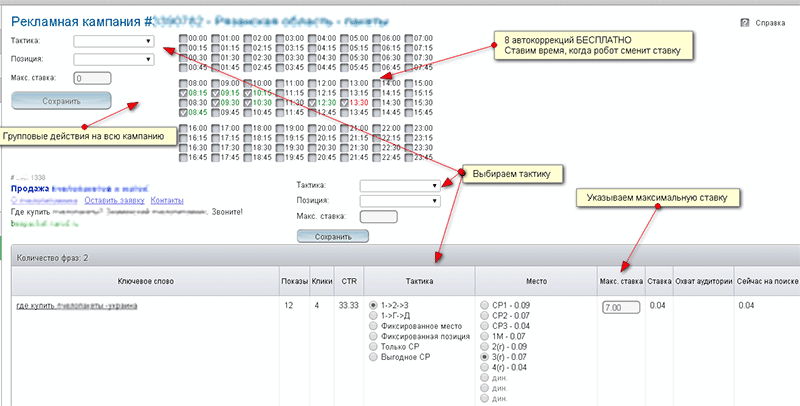Viewport: 800px width, 406px height.
Task: Select the 1->2->3 tactic radio
Action: 373,305
